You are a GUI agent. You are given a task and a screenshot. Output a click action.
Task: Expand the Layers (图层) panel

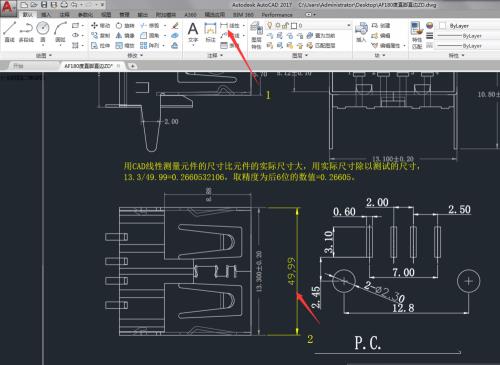(299, 55)
